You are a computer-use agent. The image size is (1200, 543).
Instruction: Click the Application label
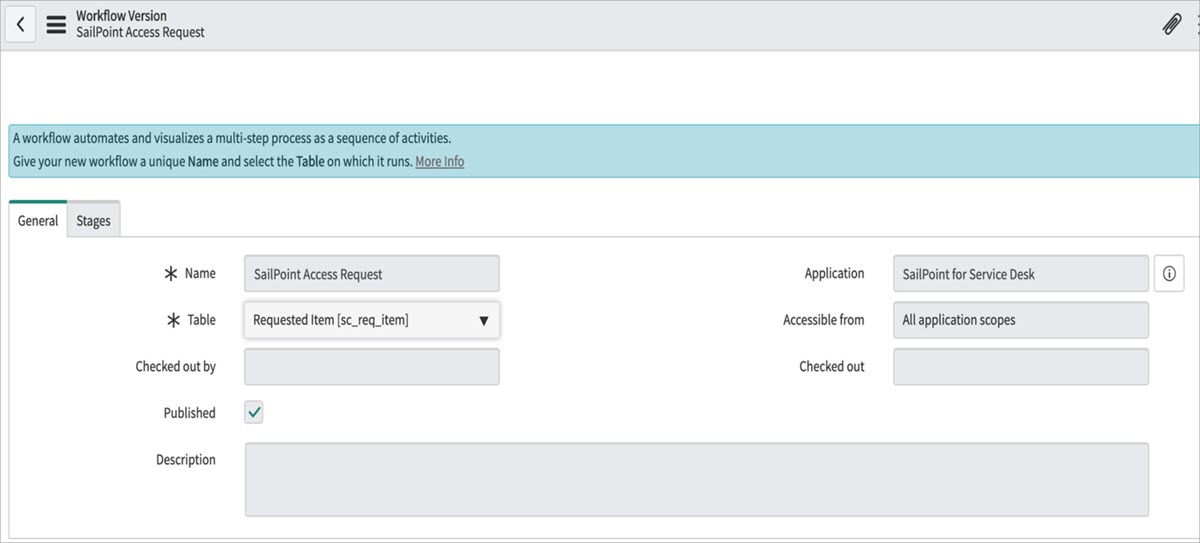(x=834, y=273)
